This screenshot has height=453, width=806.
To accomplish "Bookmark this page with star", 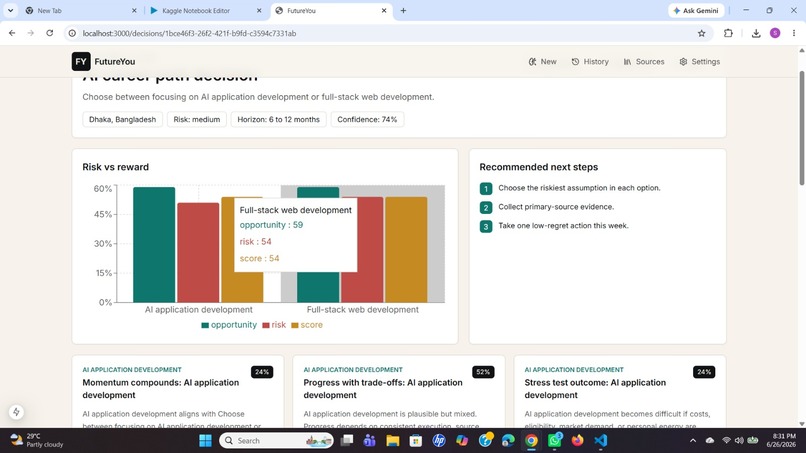I will click(702, 33).
